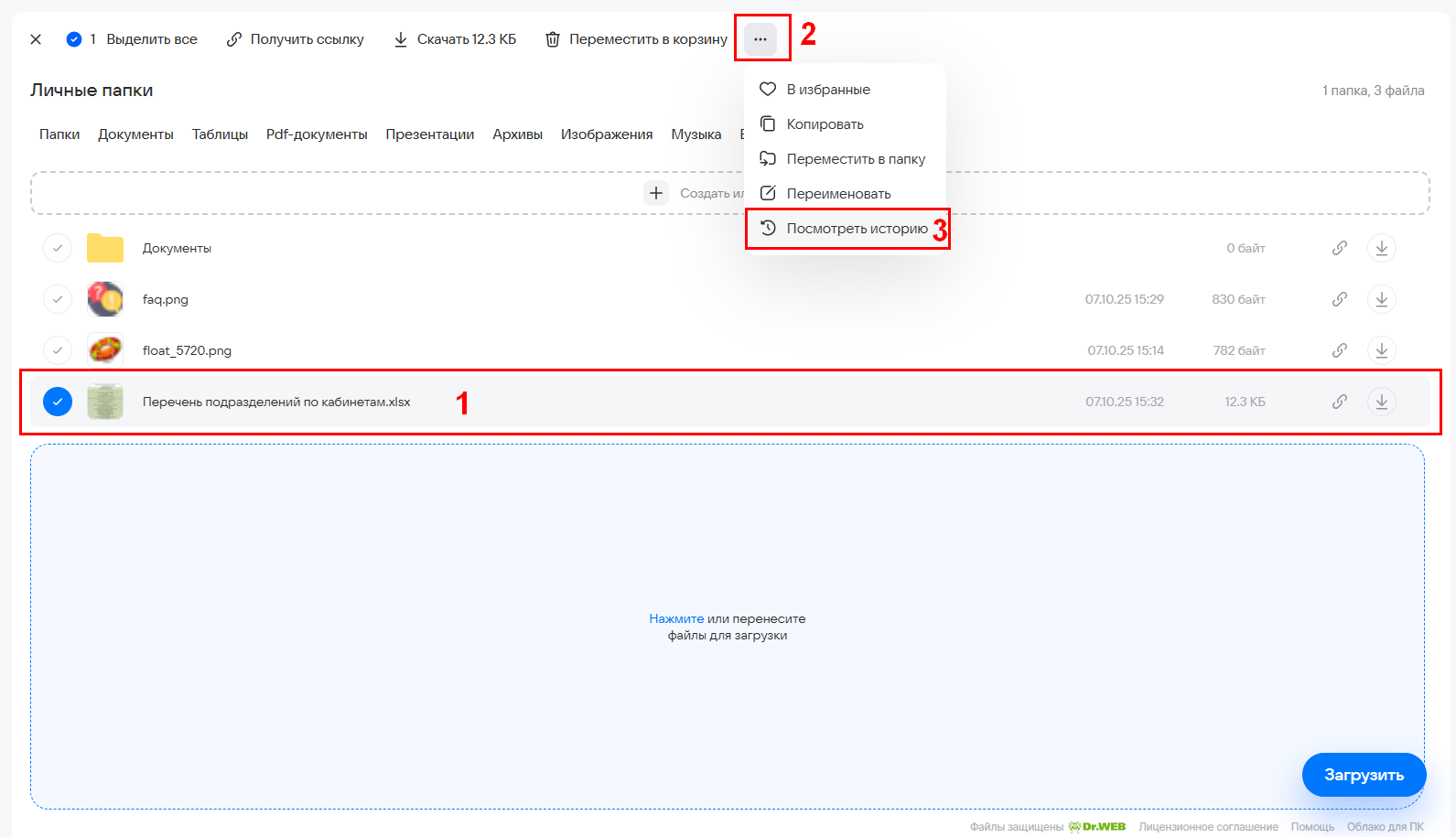Toggle the Выделить все checkbox
The image size is (1456, 837).
point(74,39)
